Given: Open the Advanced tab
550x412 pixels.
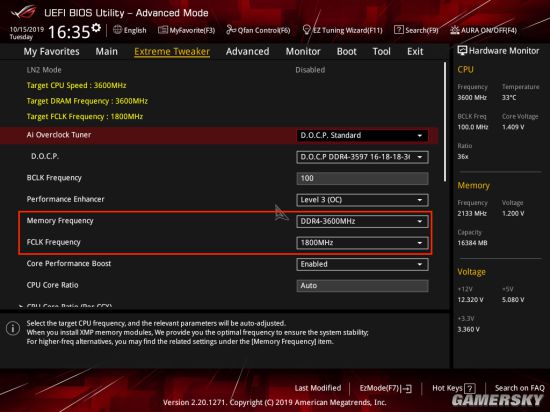Looking at the screenshot, I should pyautogui.click(x=248, y=52).
